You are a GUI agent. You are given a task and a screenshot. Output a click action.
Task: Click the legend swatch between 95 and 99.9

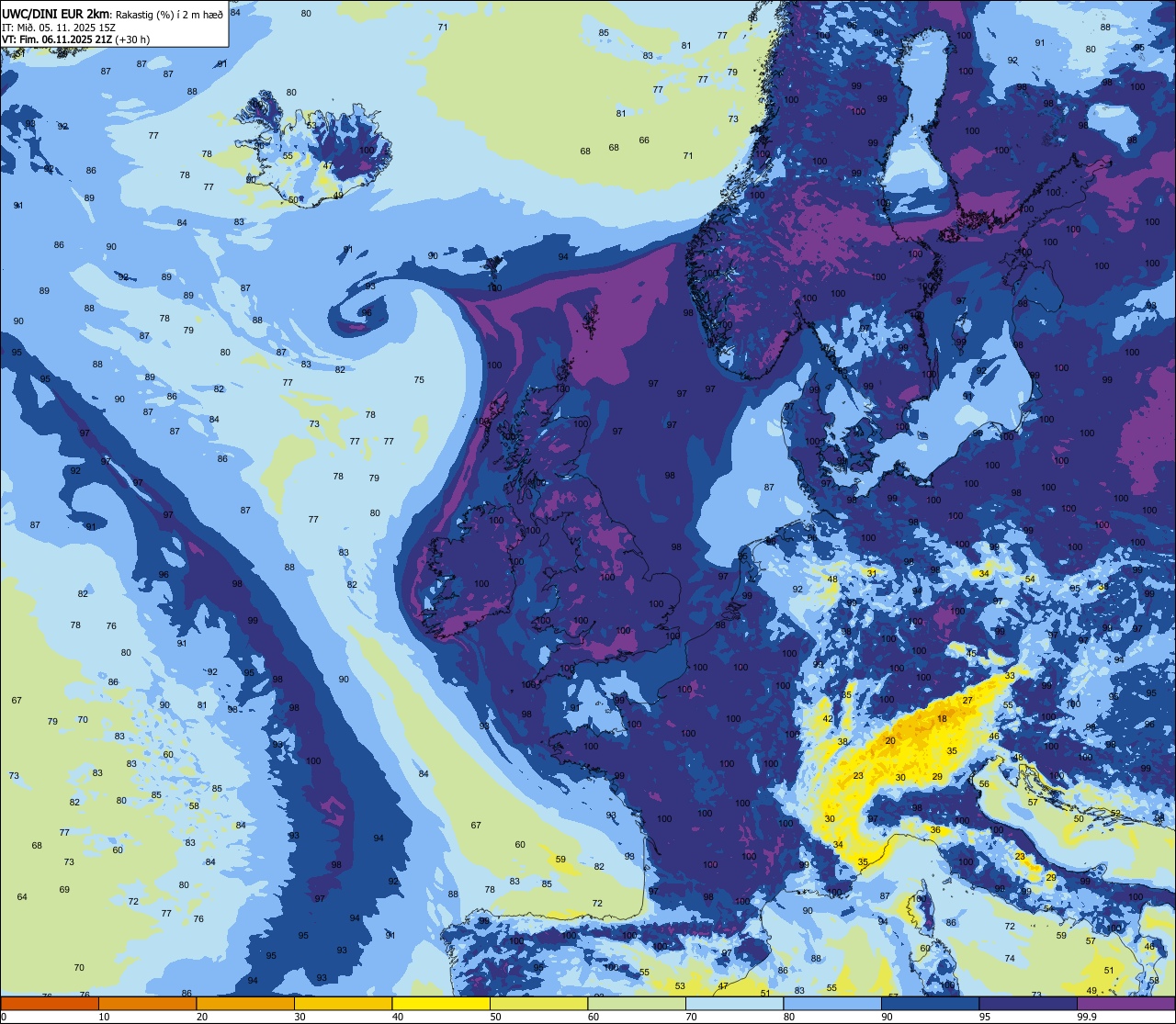1028,1003
